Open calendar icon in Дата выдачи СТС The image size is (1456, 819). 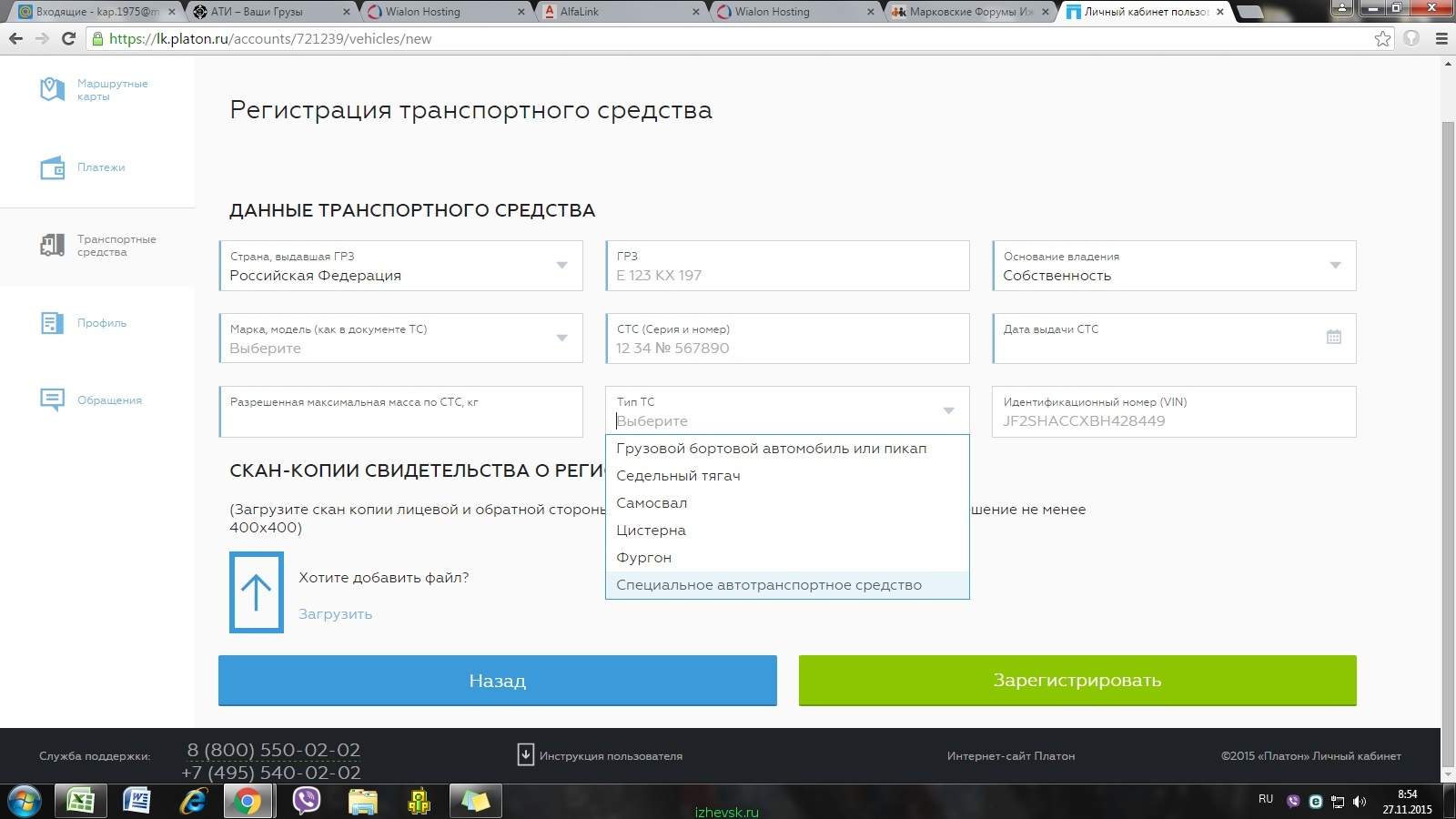pos(1333,337)
